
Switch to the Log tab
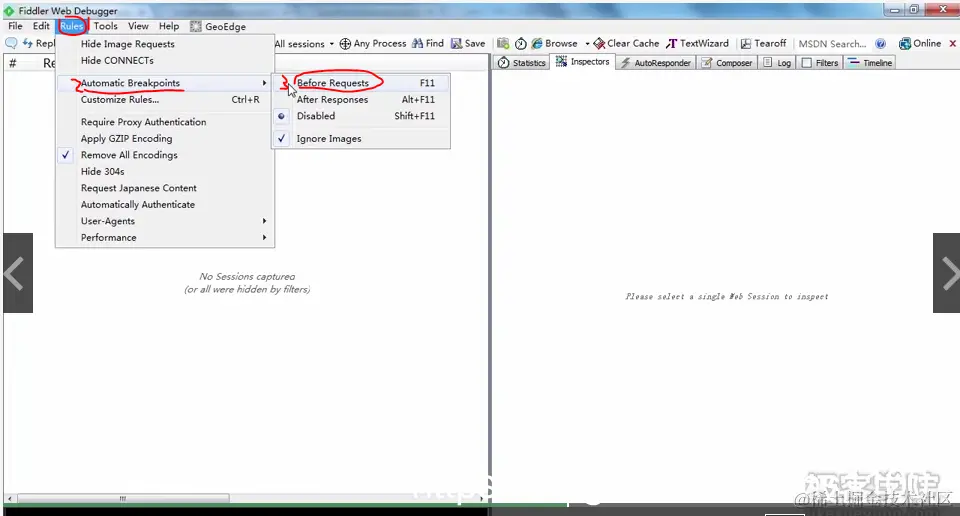pos(777,62)
